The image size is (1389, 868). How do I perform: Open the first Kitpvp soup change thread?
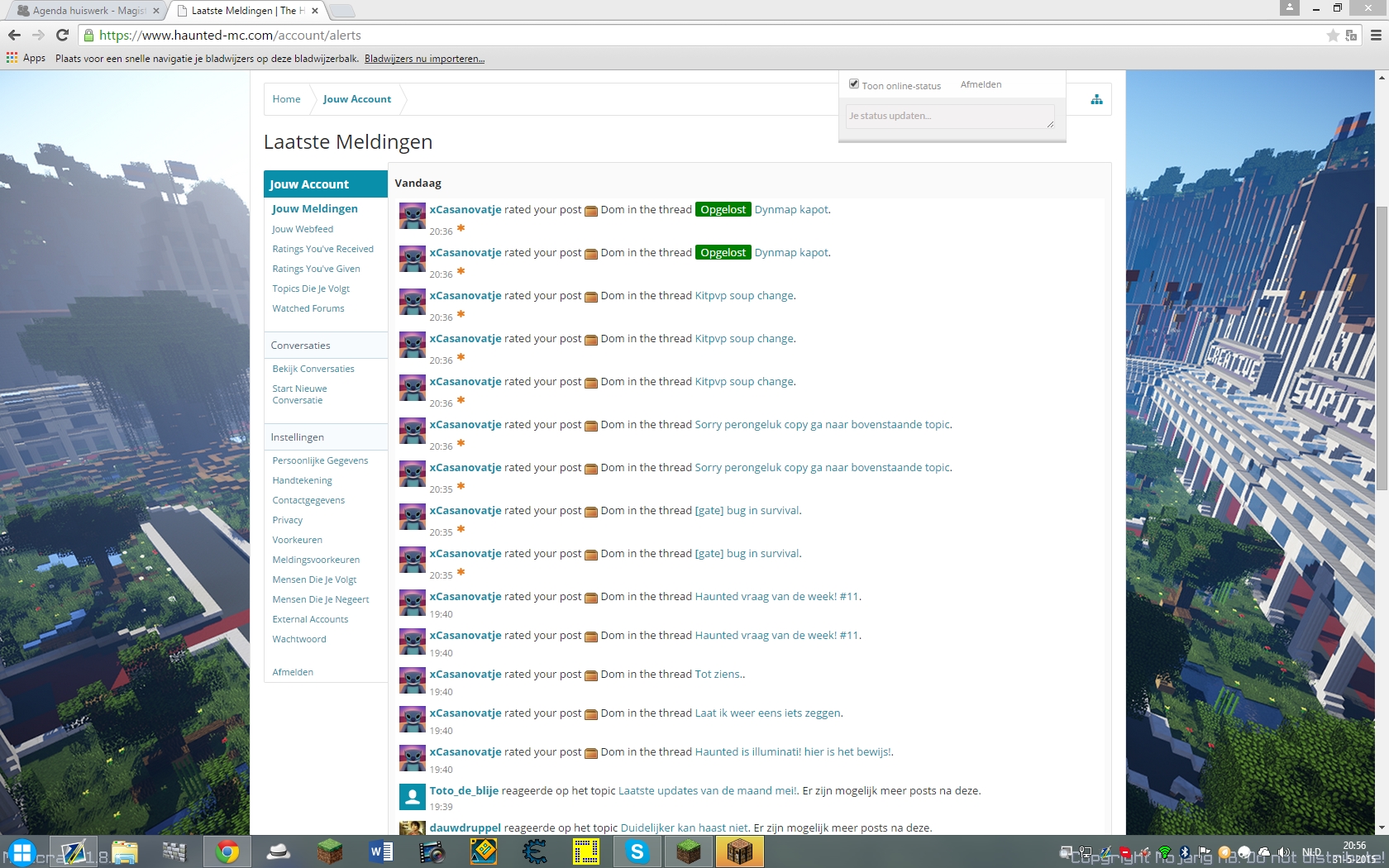point(744,296)
